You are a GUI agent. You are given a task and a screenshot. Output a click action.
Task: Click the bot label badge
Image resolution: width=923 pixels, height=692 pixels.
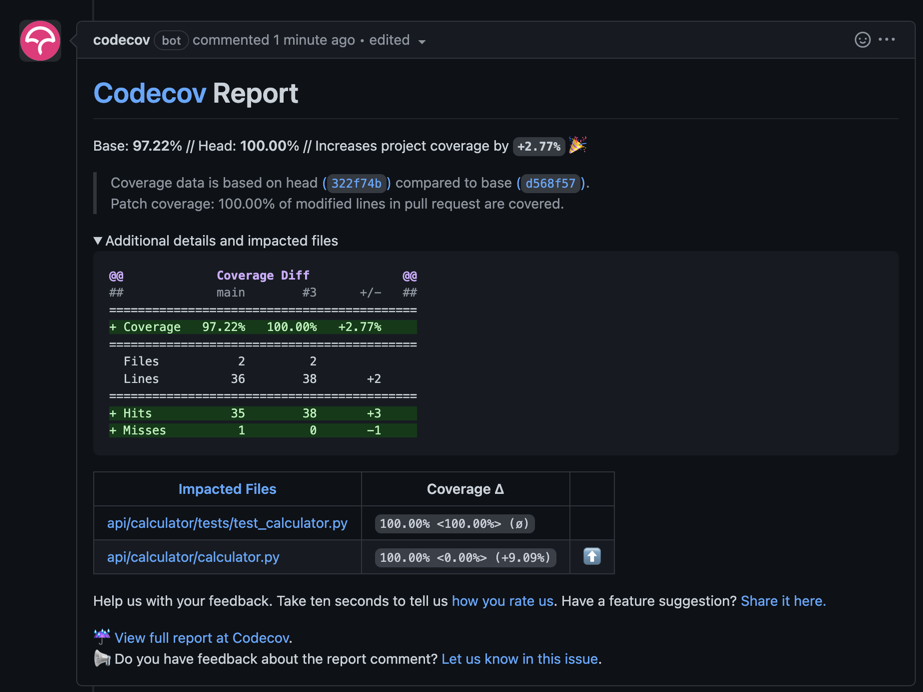(171, 41)
